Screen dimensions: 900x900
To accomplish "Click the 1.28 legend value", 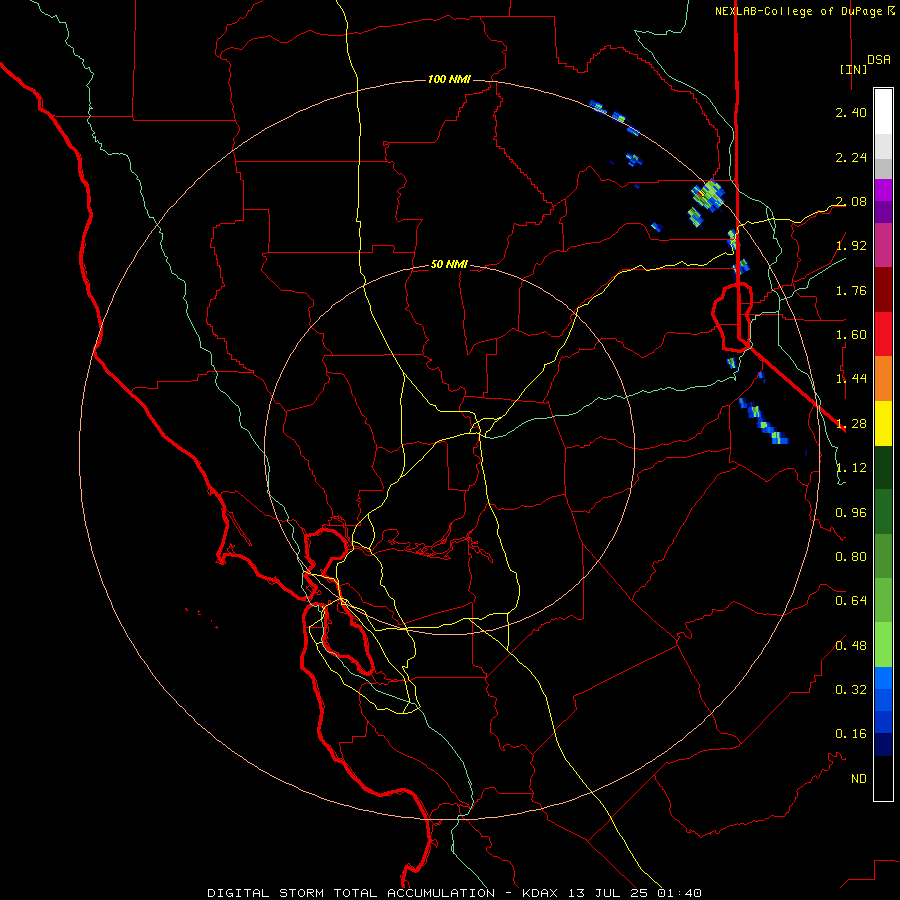I will pyautogui.click(x=851, y=424).
